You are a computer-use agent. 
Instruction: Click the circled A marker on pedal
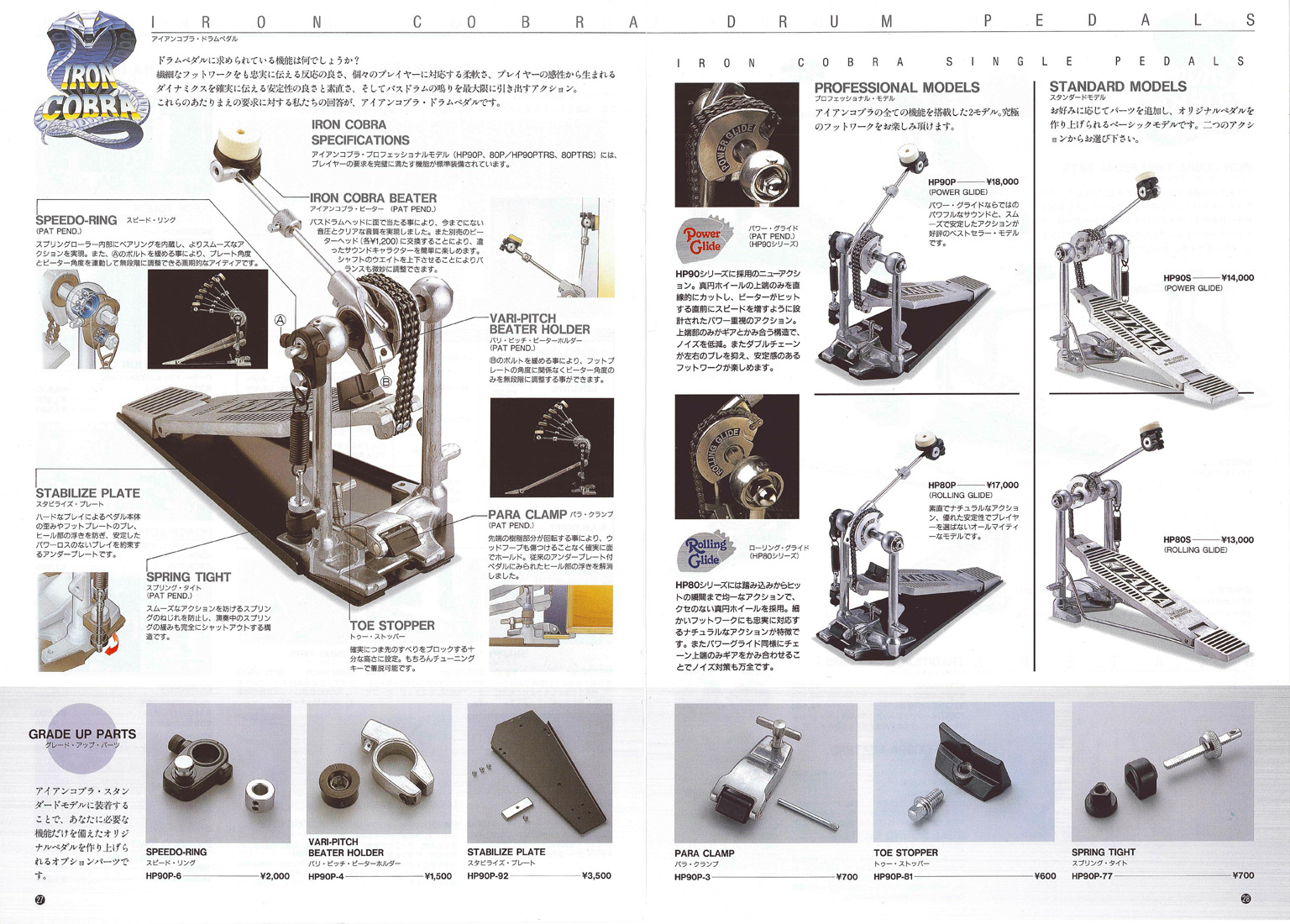[x=281, y=320]
